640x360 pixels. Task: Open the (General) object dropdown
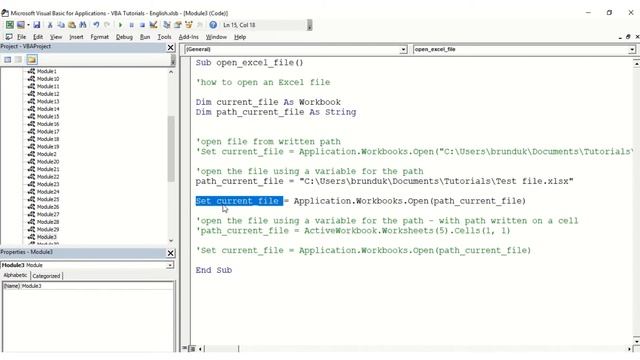click(403, 49)
